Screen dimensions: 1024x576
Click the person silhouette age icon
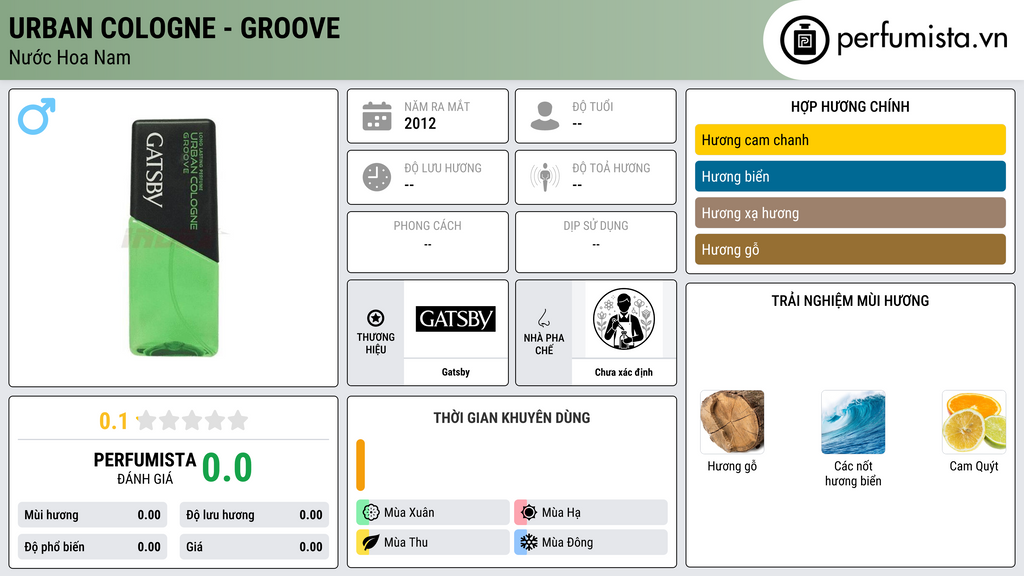coord(545,116)
